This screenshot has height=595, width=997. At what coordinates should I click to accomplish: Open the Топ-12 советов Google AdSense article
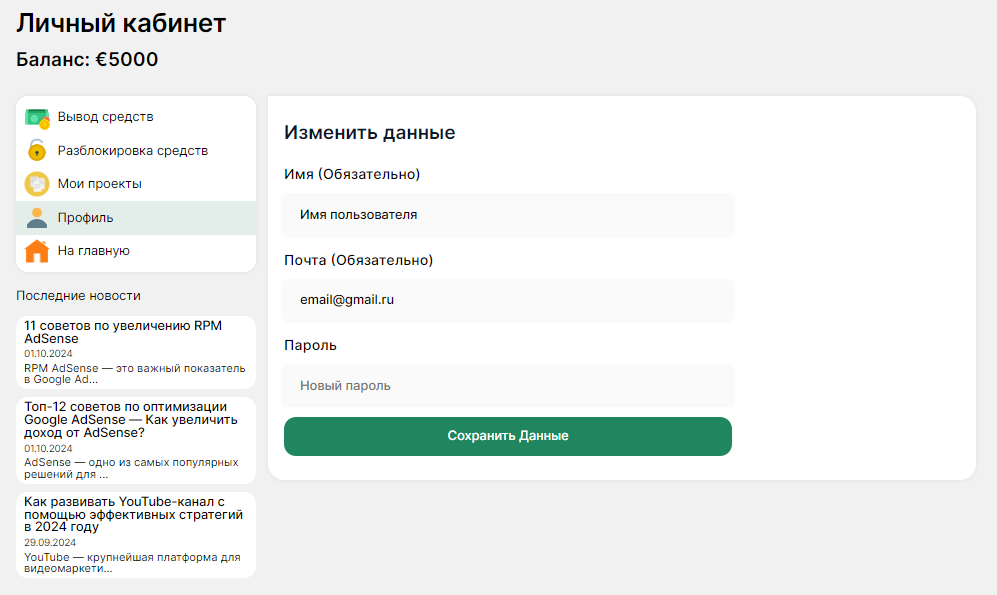pyautogui.click(x=131, y=420)
